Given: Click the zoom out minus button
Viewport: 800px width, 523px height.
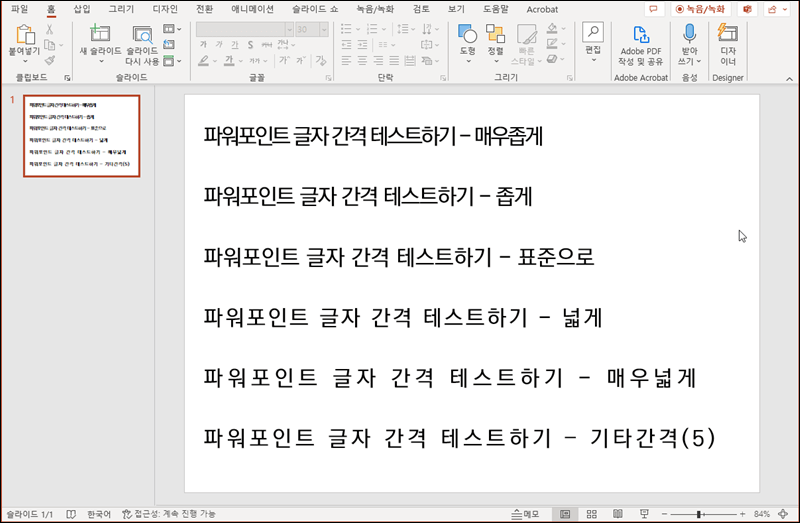Looking at the screenshot, I should click(x=664, y=514).
